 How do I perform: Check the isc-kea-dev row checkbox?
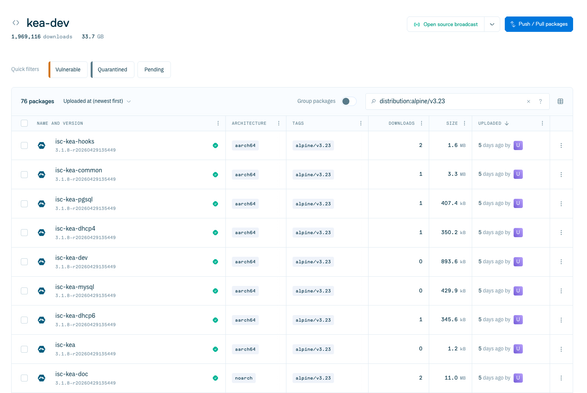click(x=24, y=262)
